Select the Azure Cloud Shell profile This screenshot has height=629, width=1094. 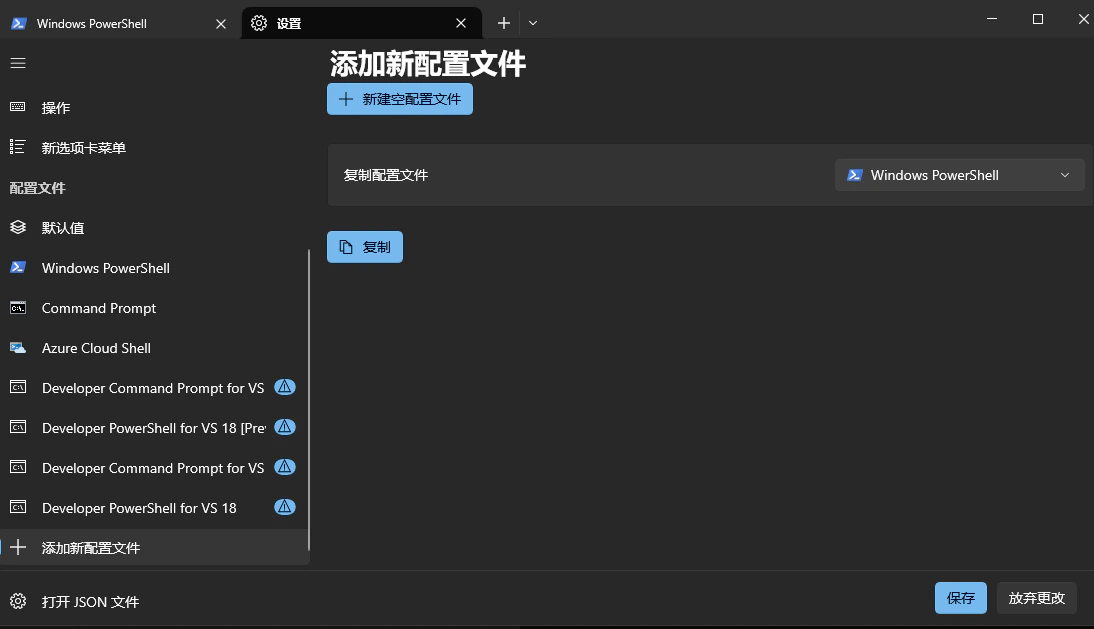[x=153, y=347]
